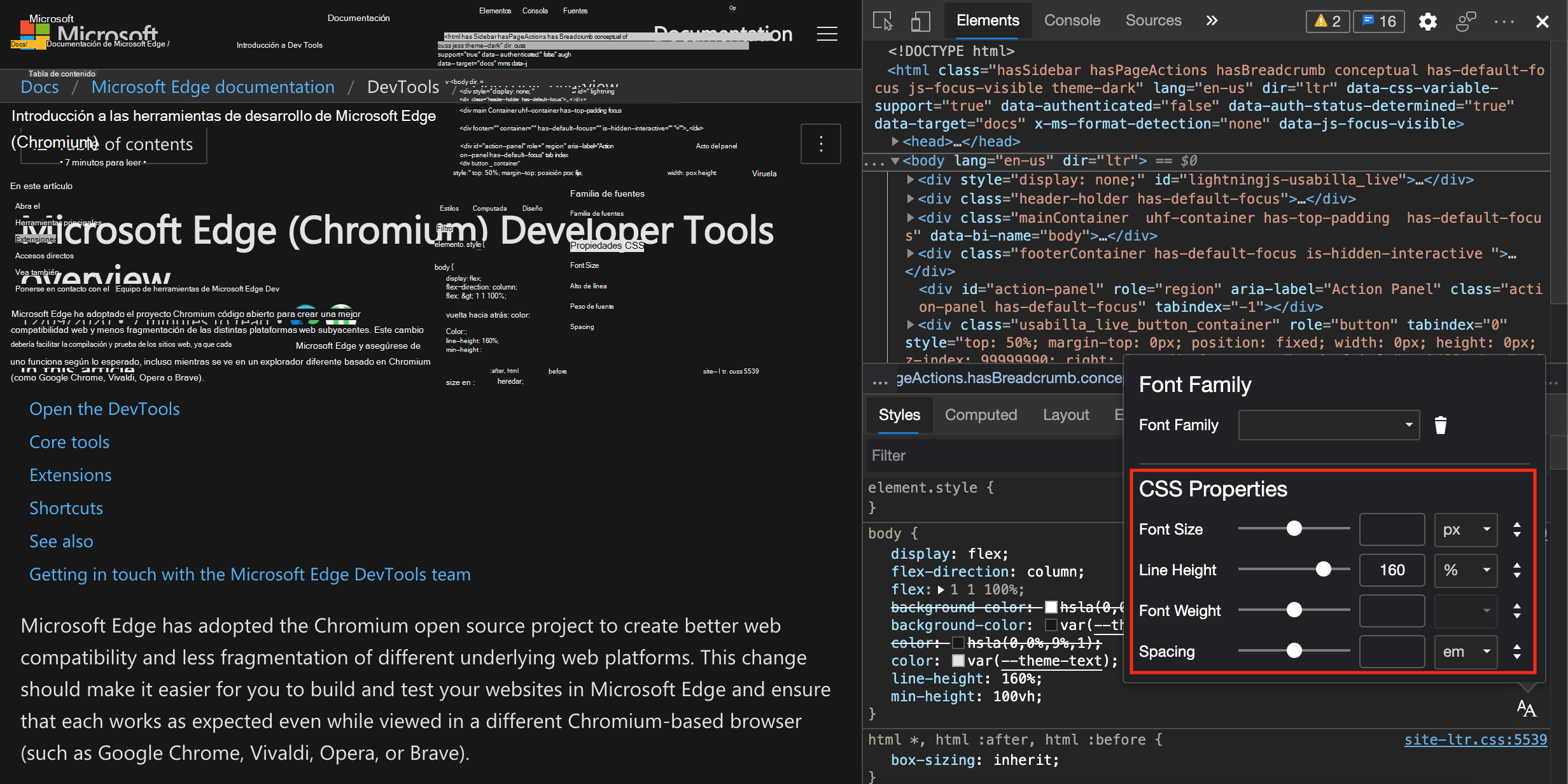Click the send feedback icon
Image resolution: width=1568 pixels, height=784 pixels.
[1466, 21]
